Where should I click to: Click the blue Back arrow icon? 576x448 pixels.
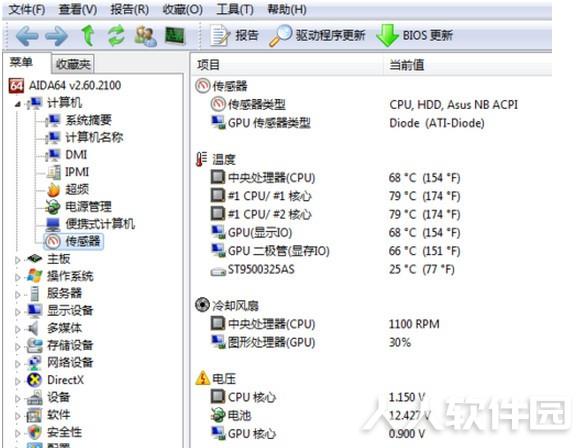(x=27, y=36)
